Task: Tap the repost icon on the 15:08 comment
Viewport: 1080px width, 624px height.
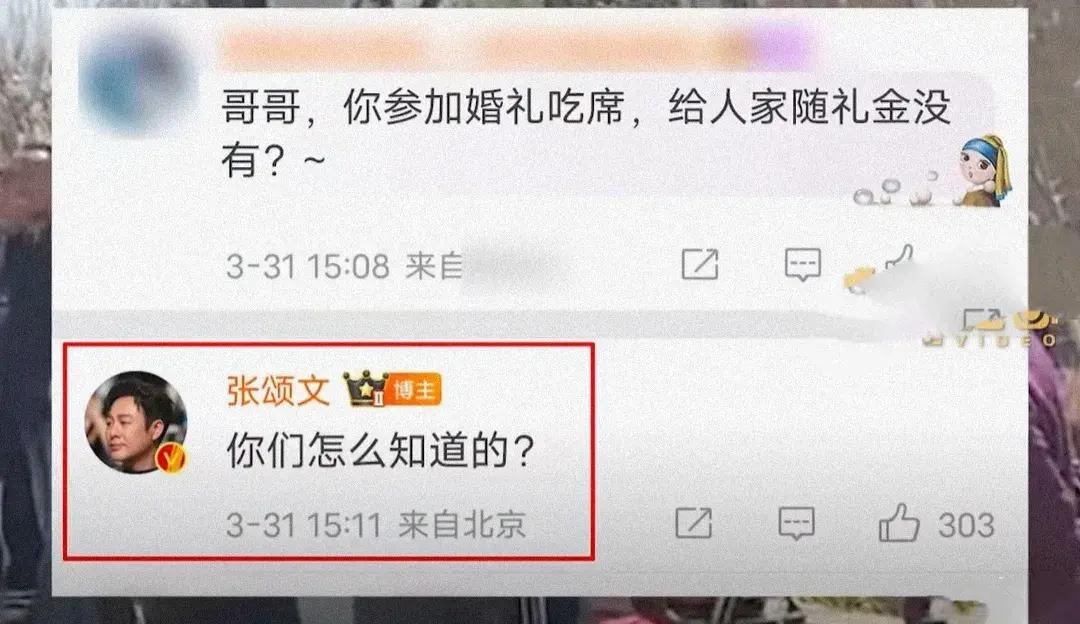Action: (x=700, y=264)
